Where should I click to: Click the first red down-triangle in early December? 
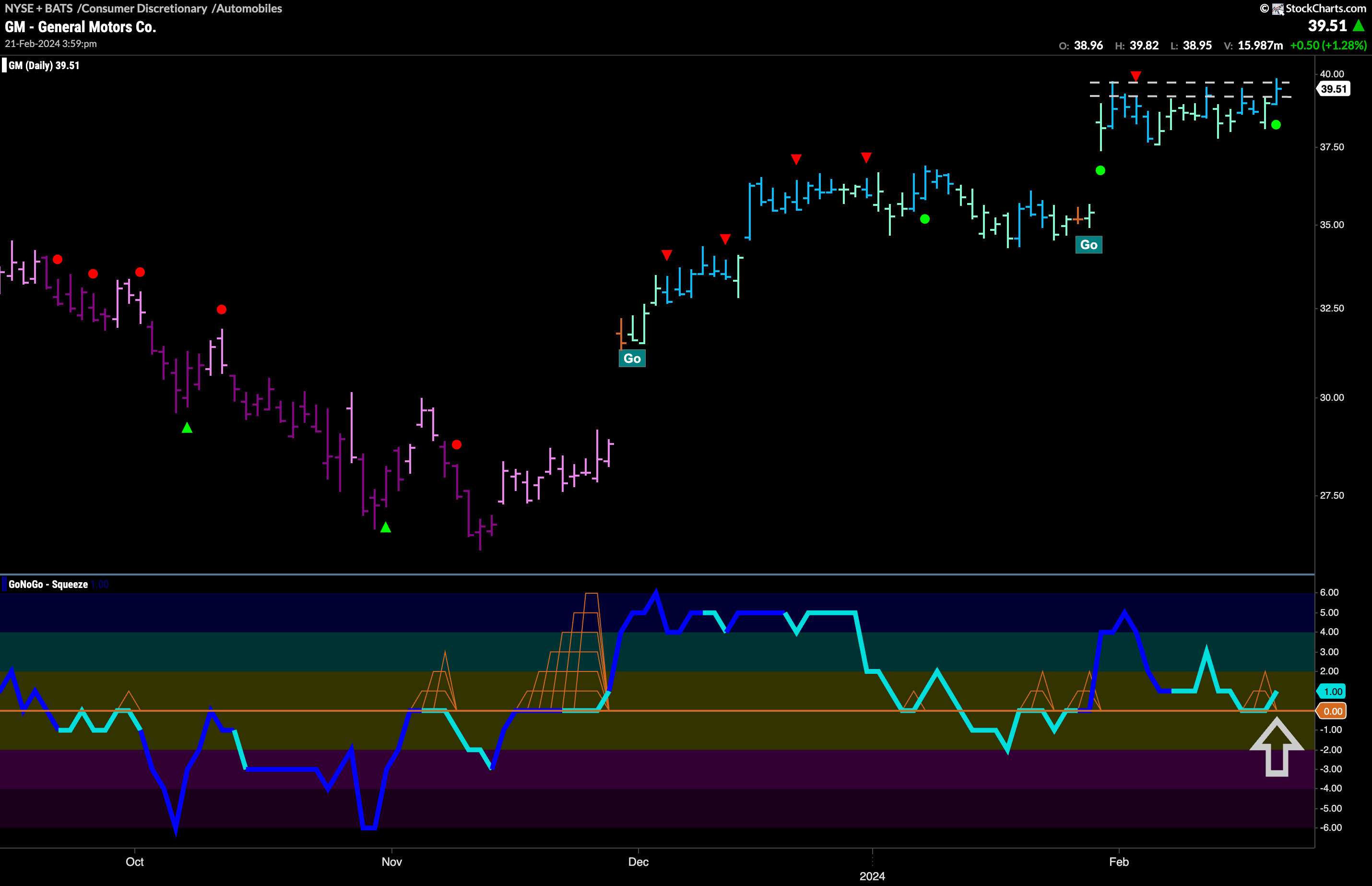pos(666,255)
